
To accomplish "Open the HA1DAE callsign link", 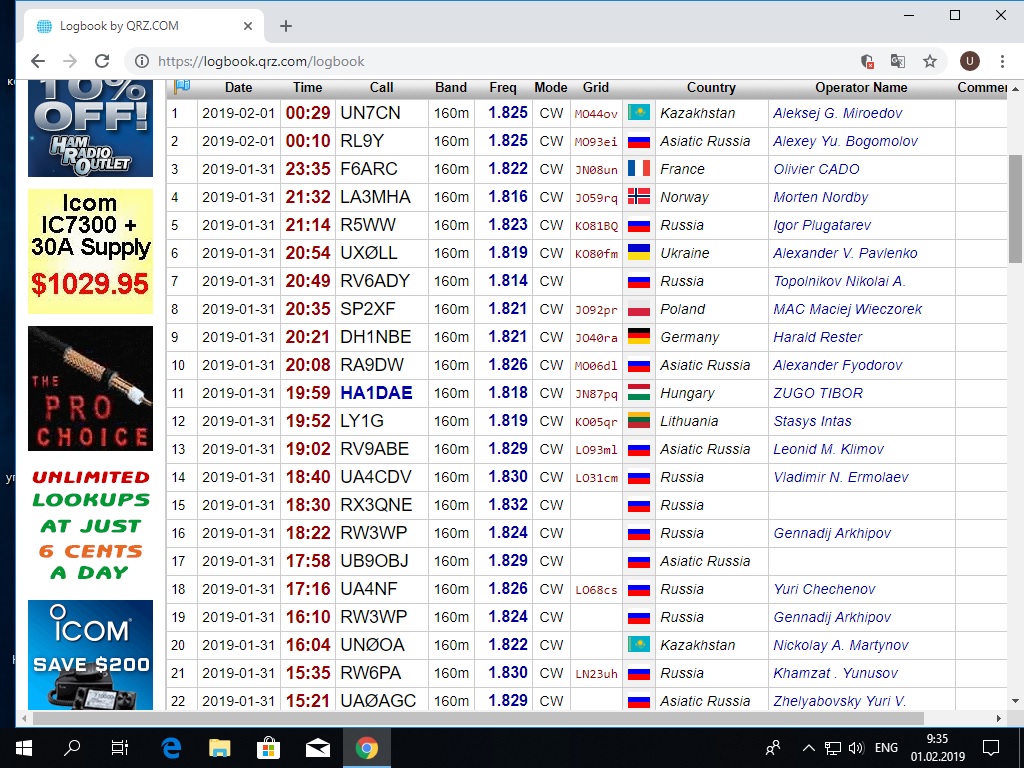I will [x=376, y=393].
